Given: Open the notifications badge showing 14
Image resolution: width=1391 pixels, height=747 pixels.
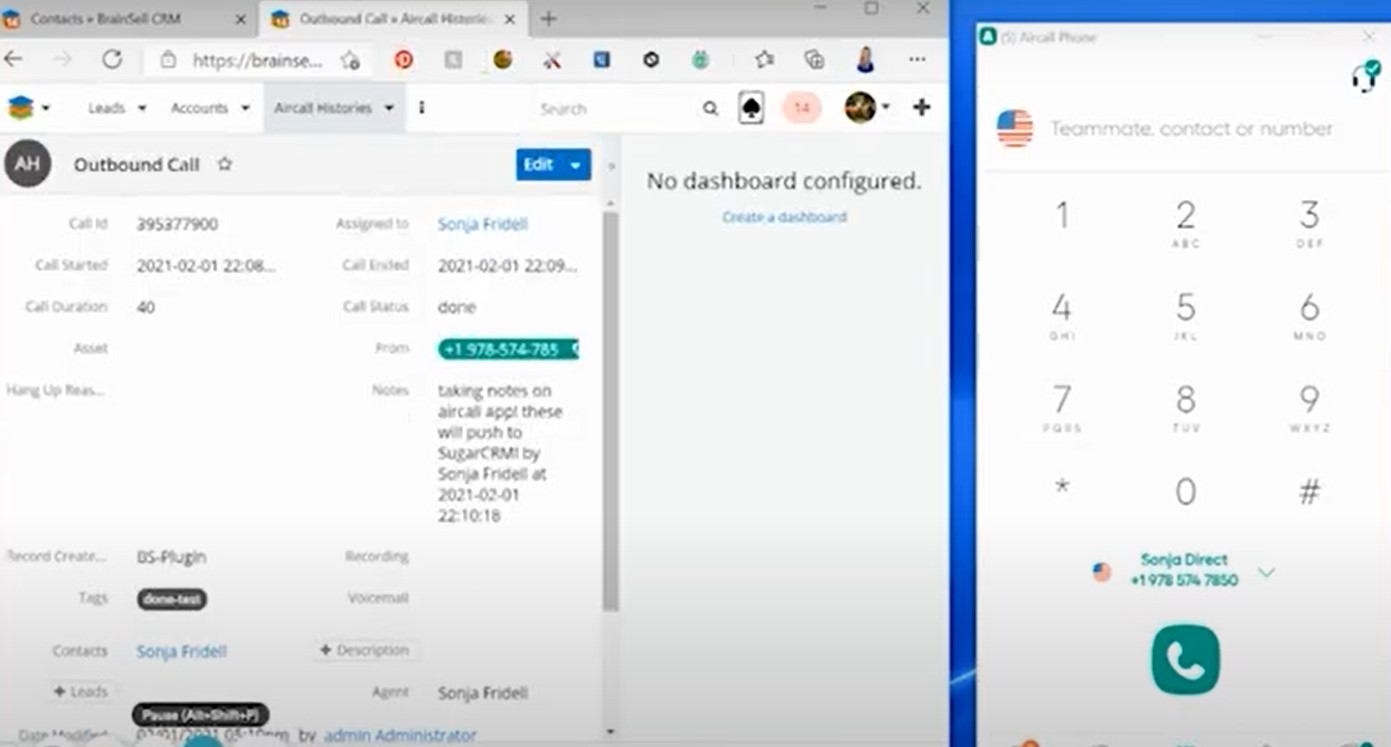Looking at the screenshot, I should [801, 108].
